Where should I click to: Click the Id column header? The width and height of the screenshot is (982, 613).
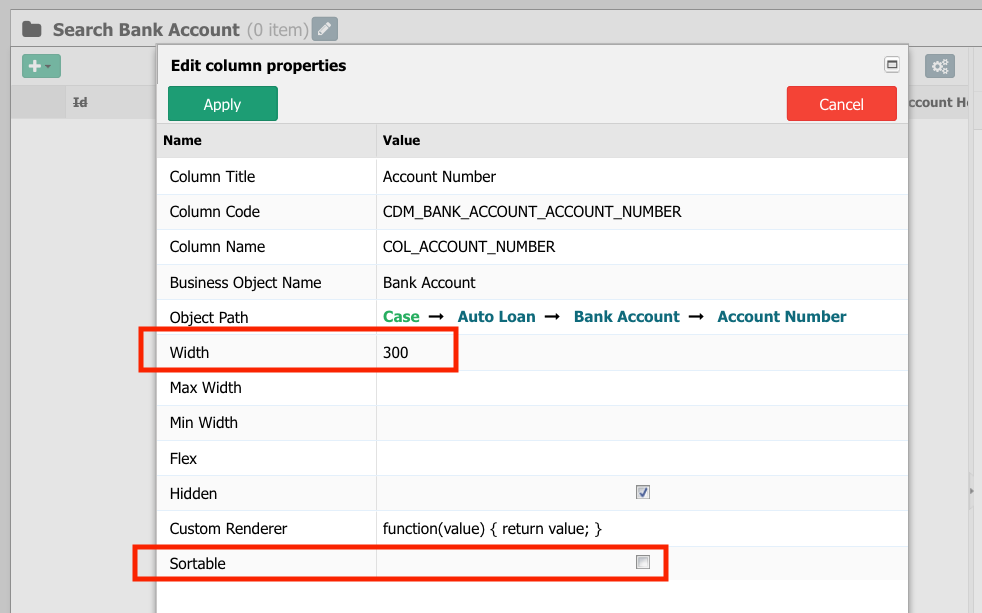pos(80,102)
